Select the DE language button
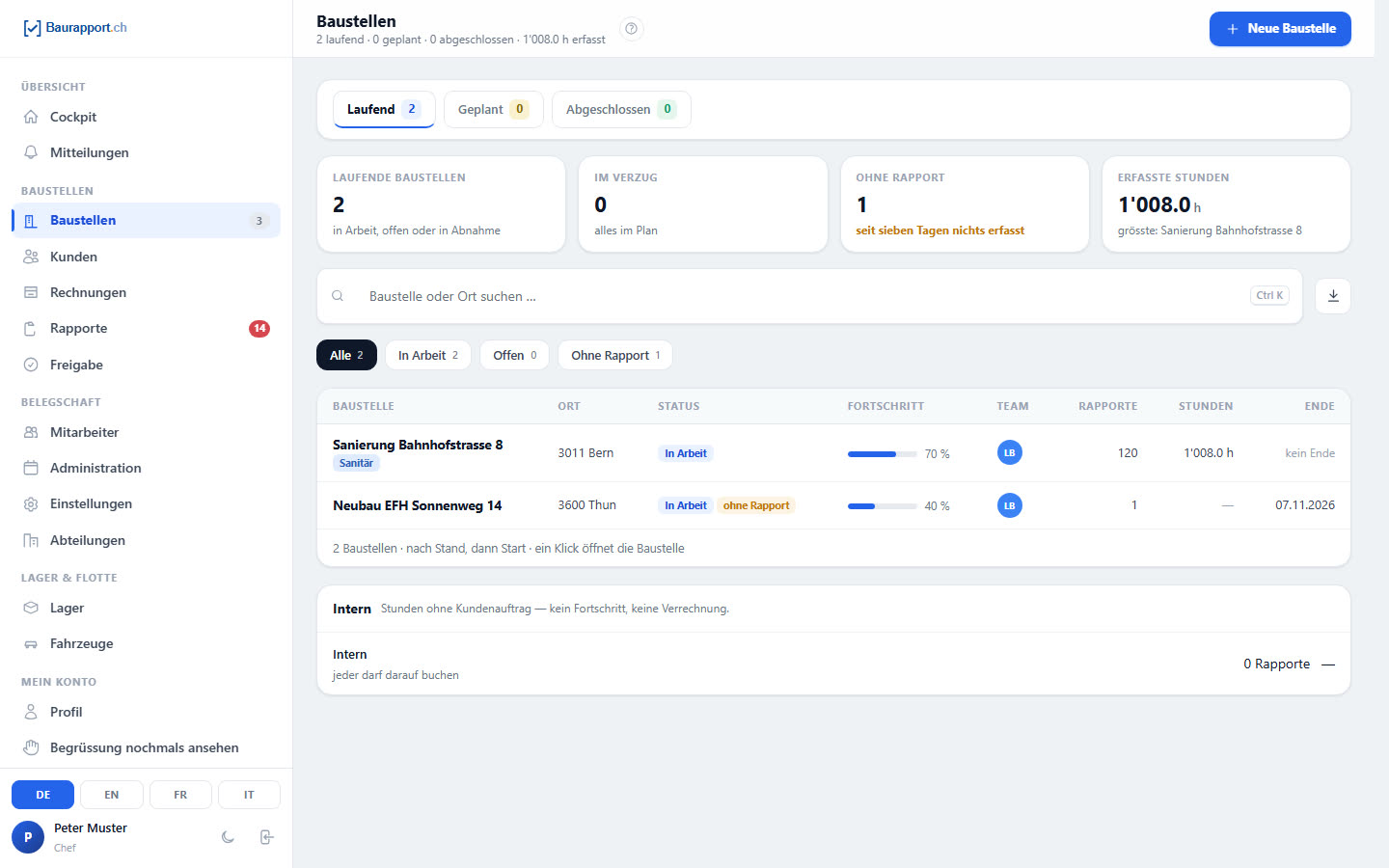 [43, 795]
